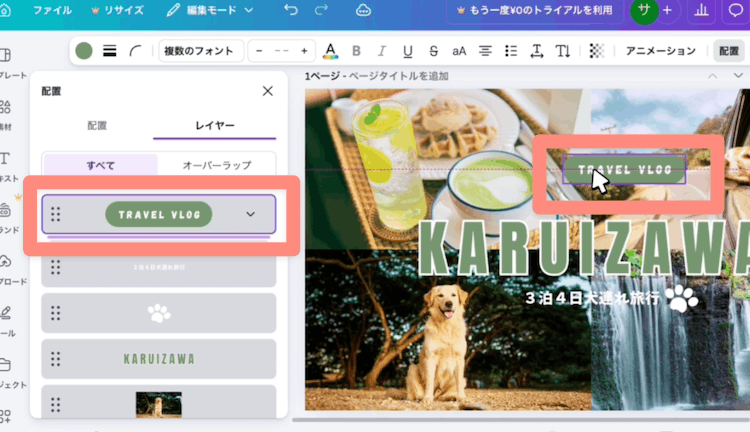Adjust corner rounding icon
This screenshot has height=432, width=750.
[x=135, y=51]
